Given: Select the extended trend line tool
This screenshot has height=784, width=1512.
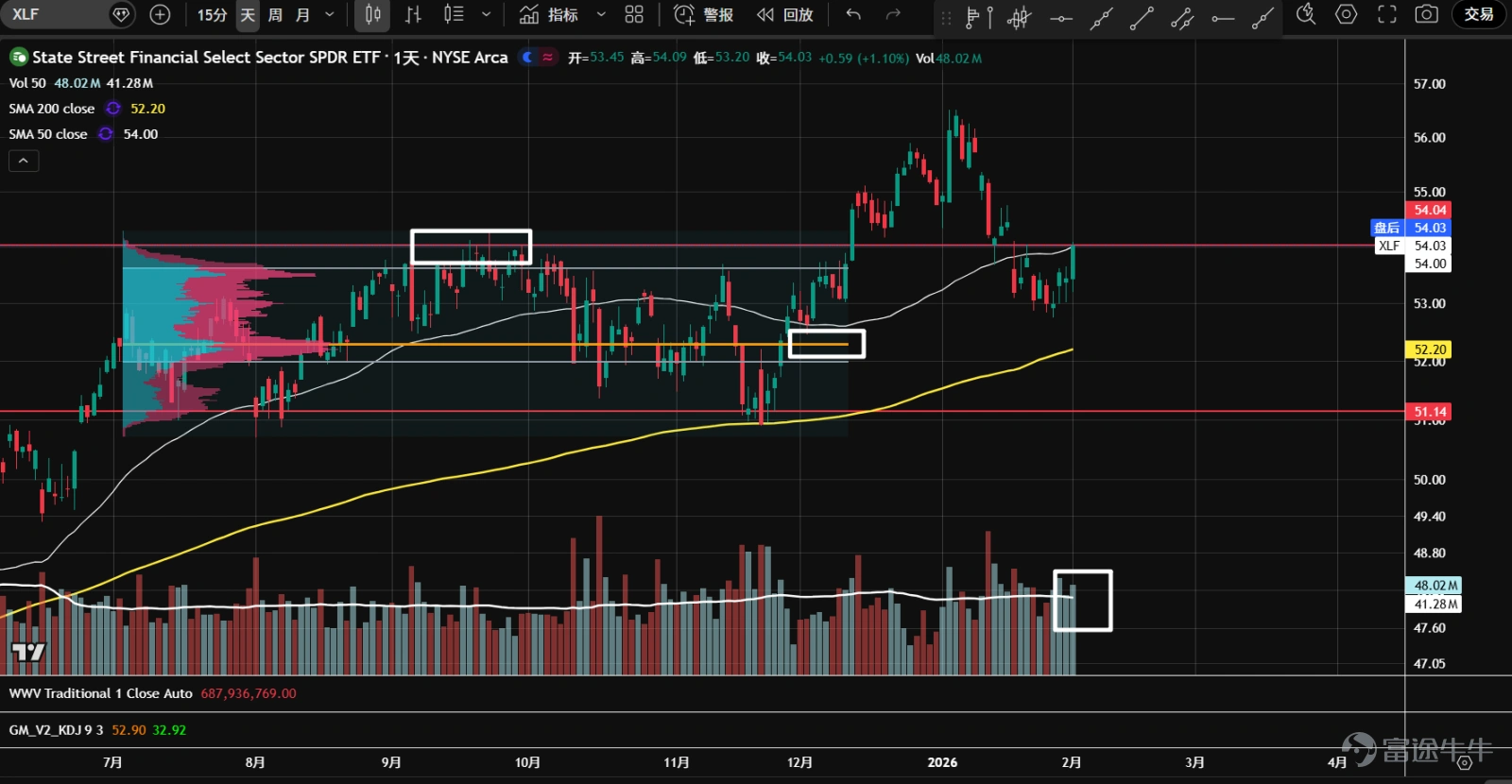Looking at the screenshot, I should pyautogui.click(x=1101, y=17).
